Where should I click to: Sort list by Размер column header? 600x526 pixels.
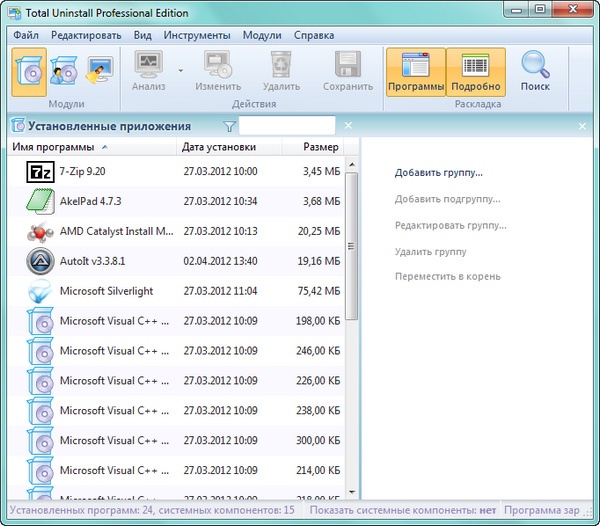321,147
